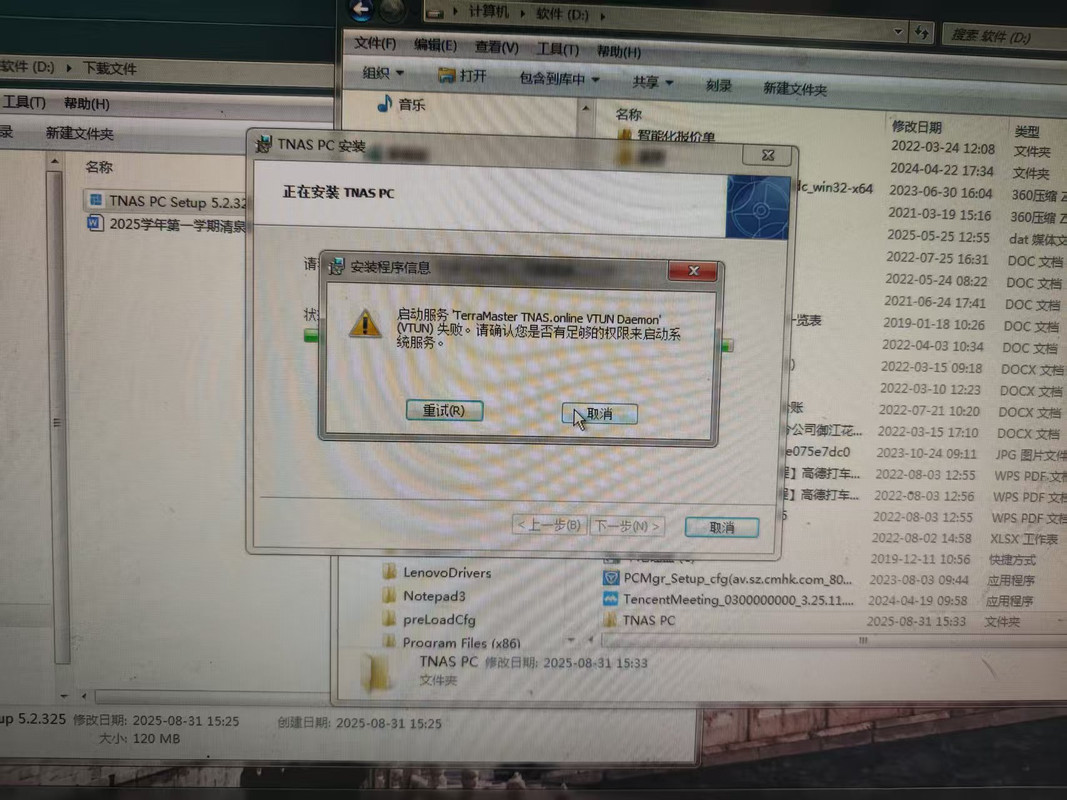Click the warning triangle icon in dialog
This screenshot has width=1067, height=800.
pyautogui.click(x=365, y=324)
